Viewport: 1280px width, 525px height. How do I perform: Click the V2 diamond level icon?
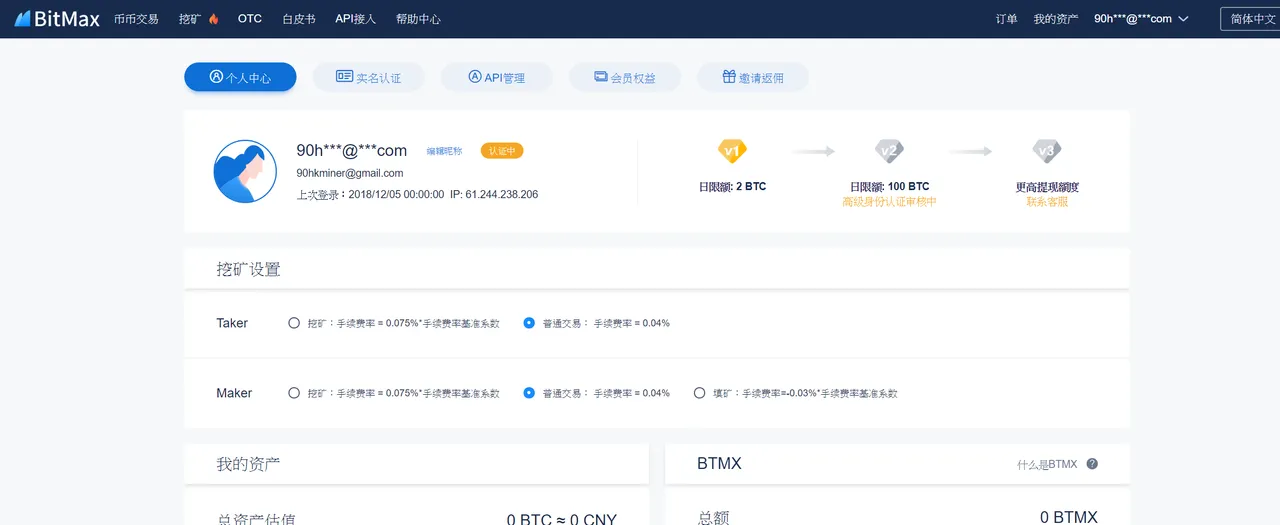point(889,152)
